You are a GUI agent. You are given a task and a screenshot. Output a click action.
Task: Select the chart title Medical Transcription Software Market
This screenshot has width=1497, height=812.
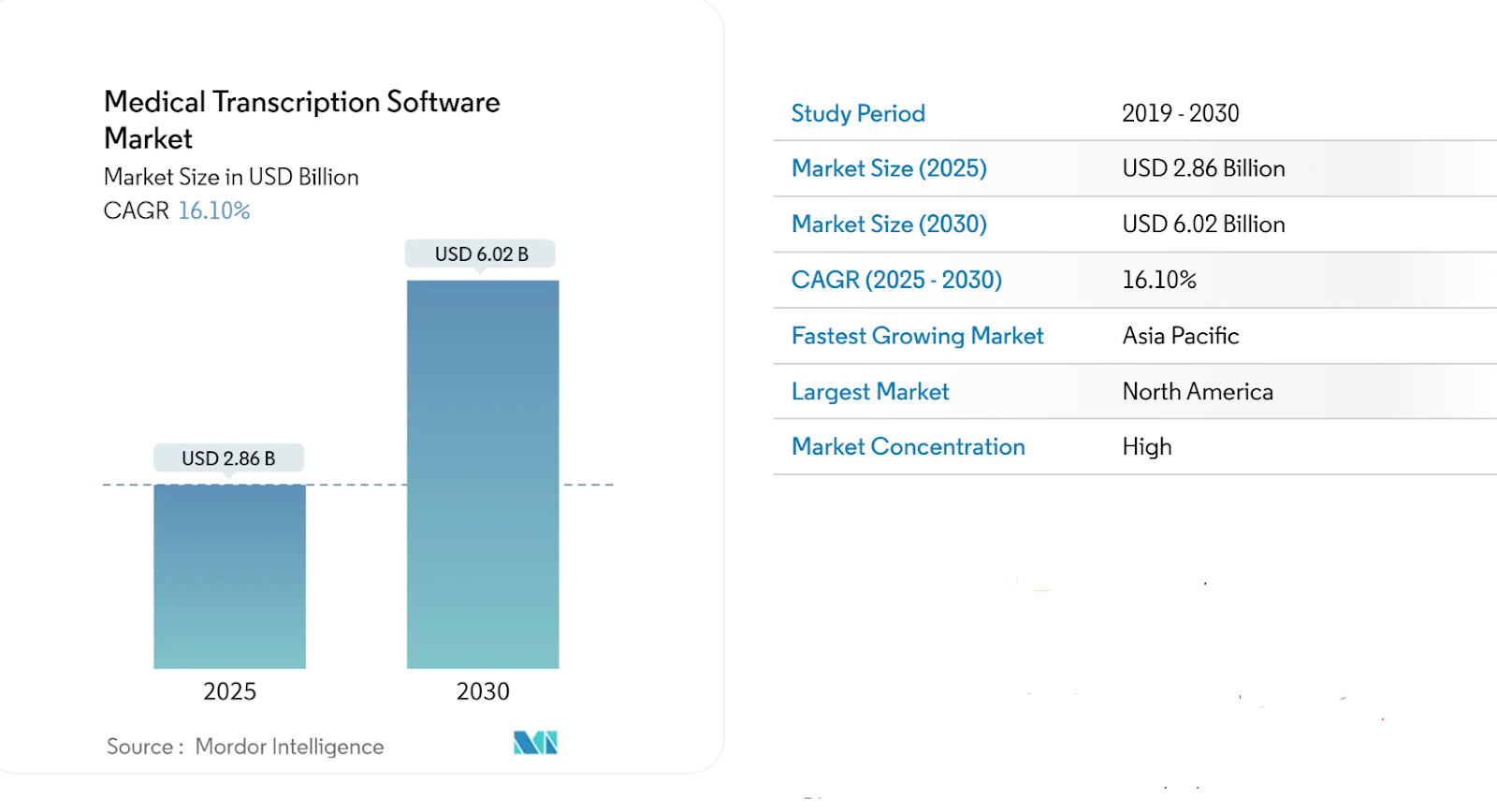pyautogui.click(x=302, y=120)
